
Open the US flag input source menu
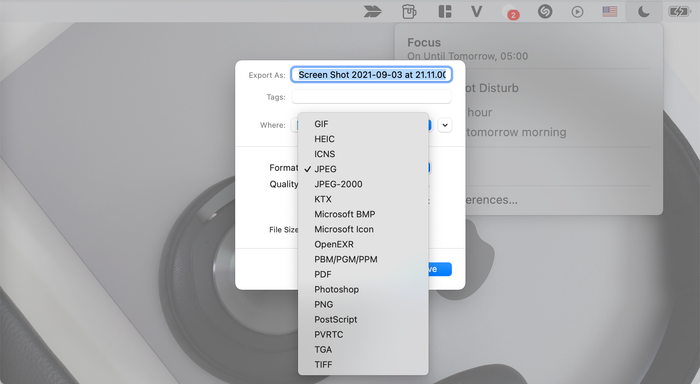click(x=610, y=12)
